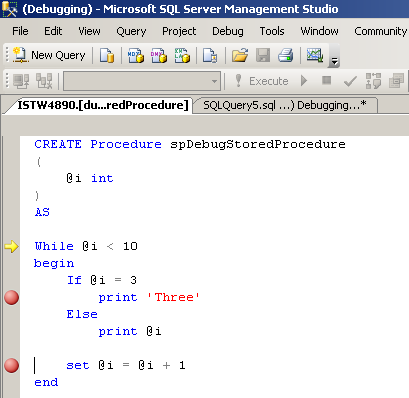
Task: Click the Parse checkmark icon
Action: pos(350,81)
